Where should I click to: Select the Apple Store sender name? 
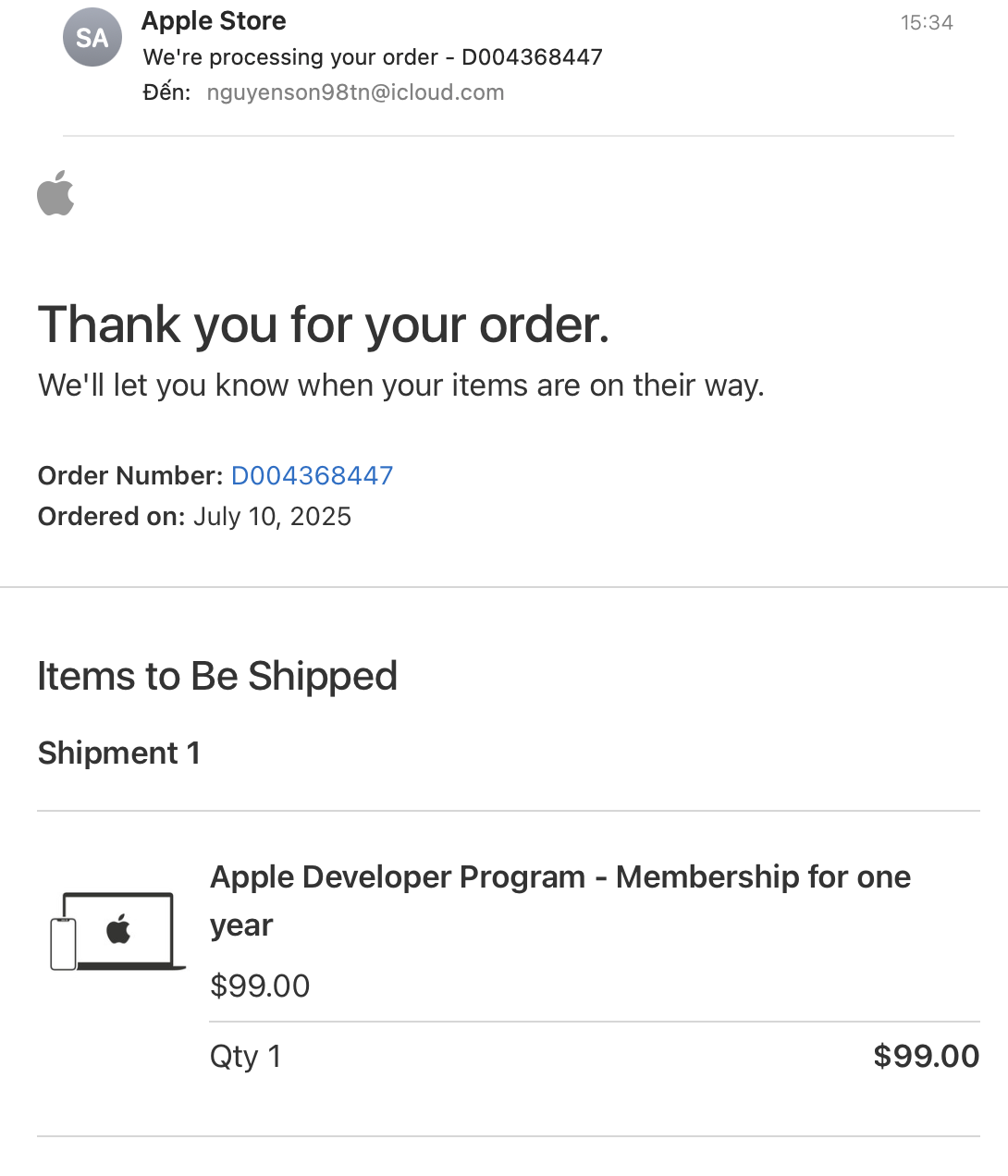(x=214, y=20)
